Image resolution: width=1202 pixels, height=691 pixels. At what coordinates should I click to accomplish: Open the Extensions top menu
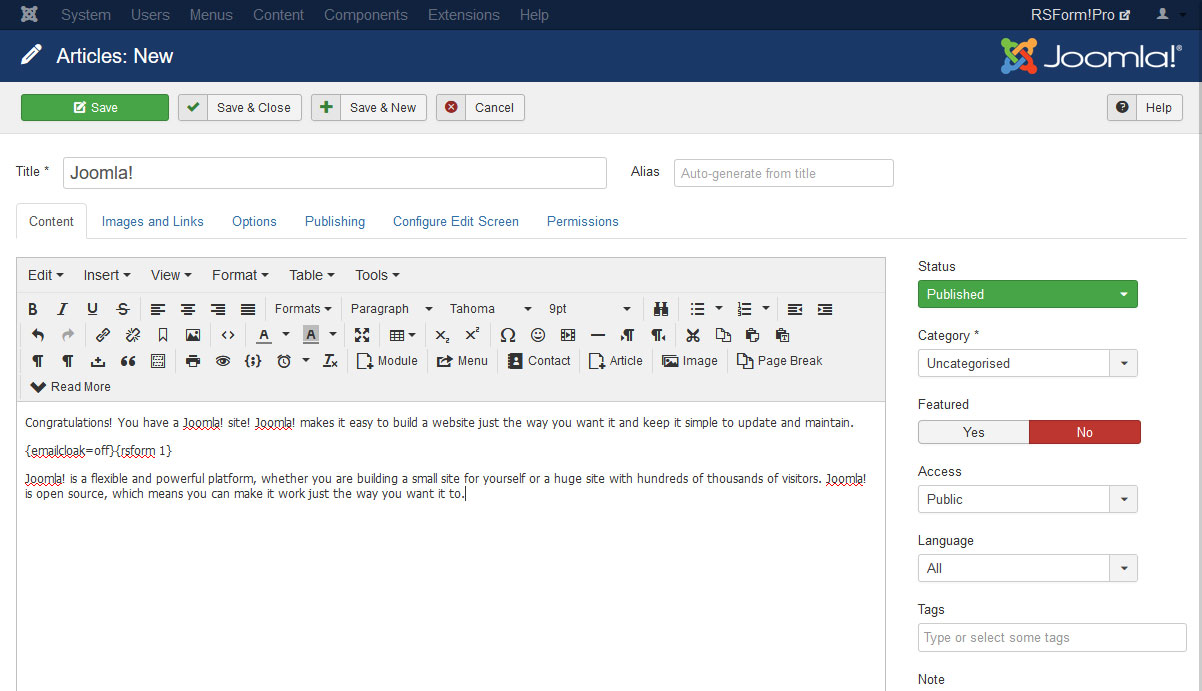pyautogui.click(x=463, y=15)
